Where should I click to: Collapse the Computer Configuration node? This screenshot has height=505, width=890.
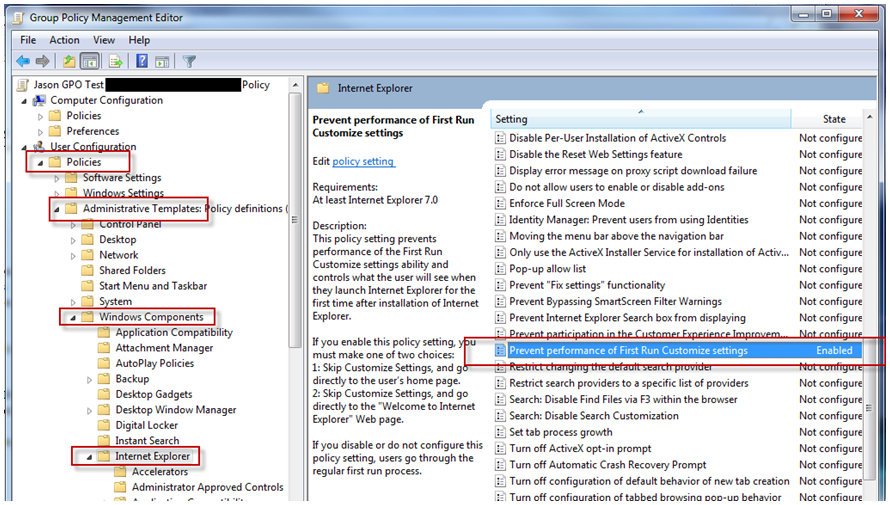(24, 101)
